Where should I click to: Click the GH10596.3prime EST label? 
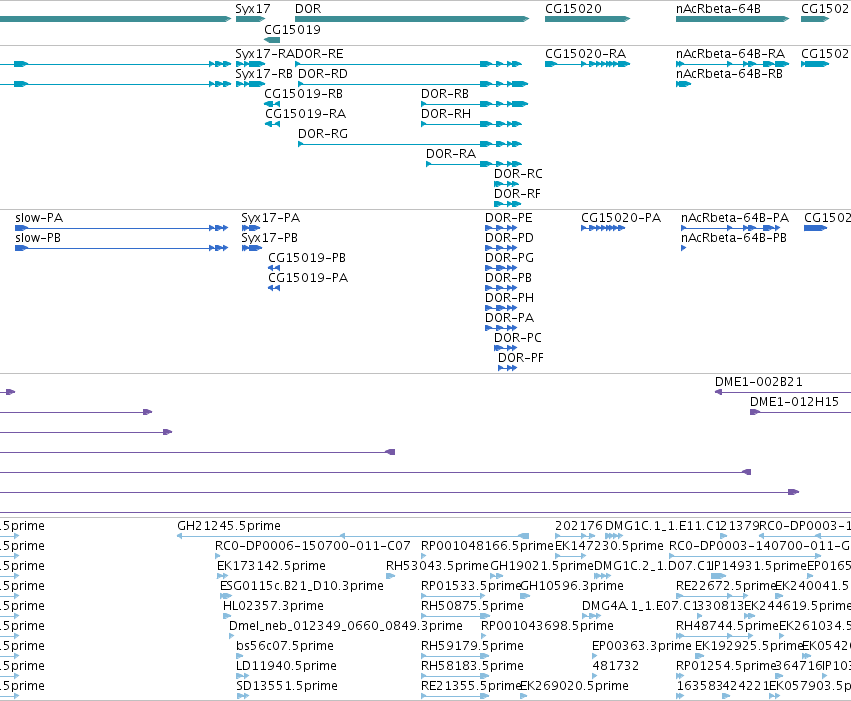point(571,587)
